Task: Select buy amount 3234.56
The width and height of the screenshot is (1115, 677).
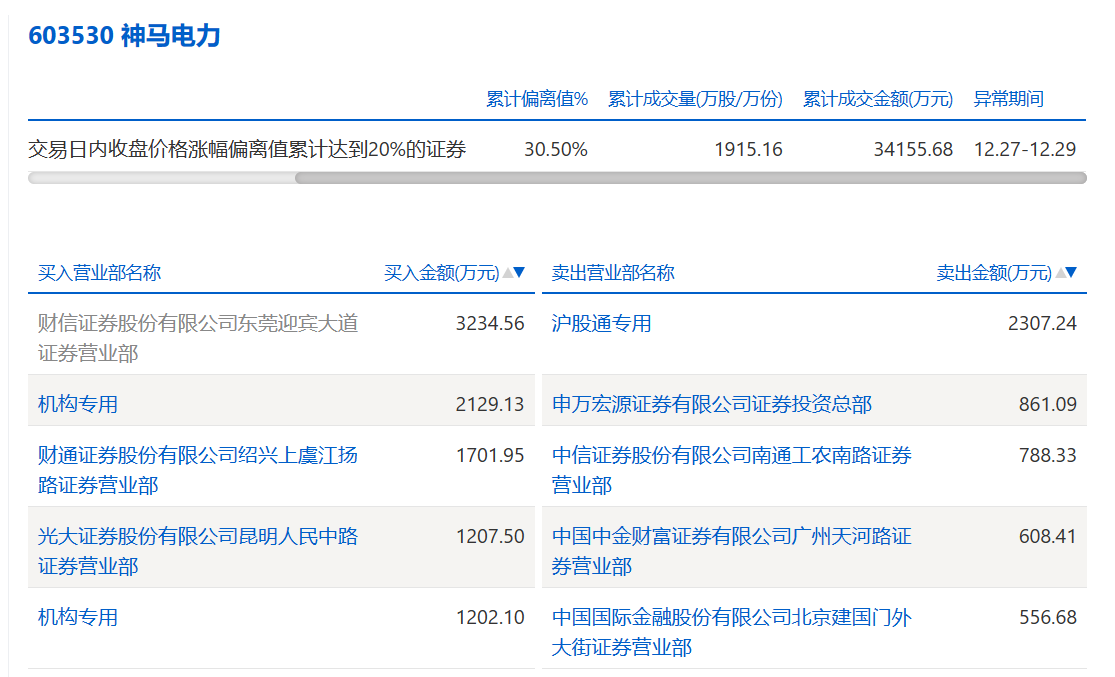Action: (x=490, y=324)
